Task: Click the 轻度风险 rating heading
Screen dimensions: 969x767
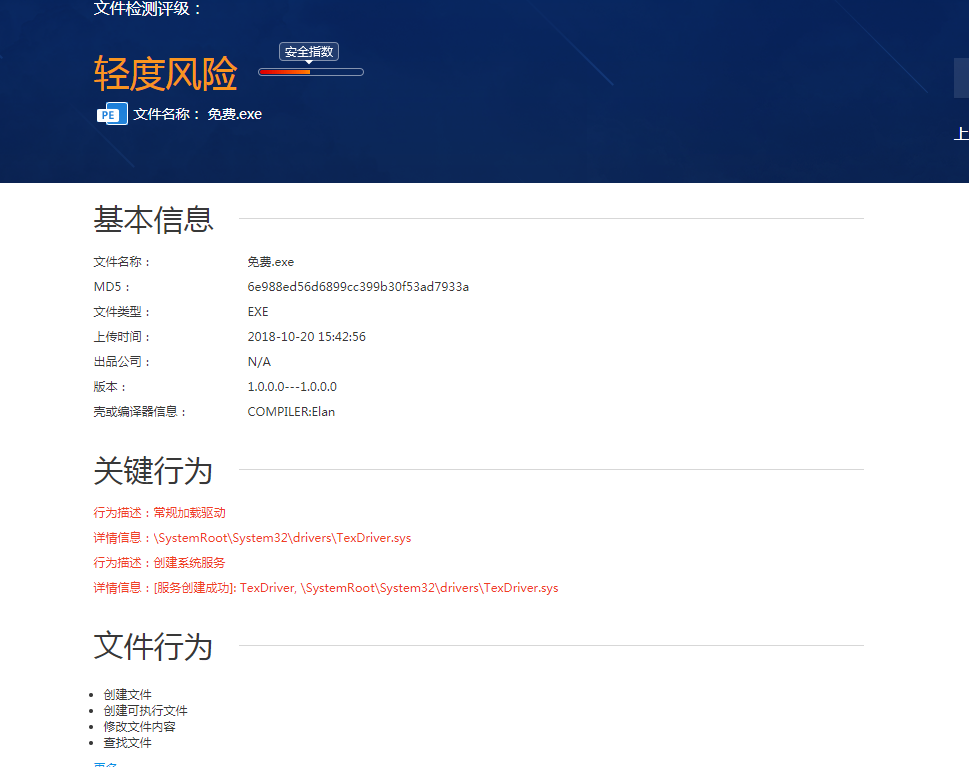Action: (x=165, y=74)
